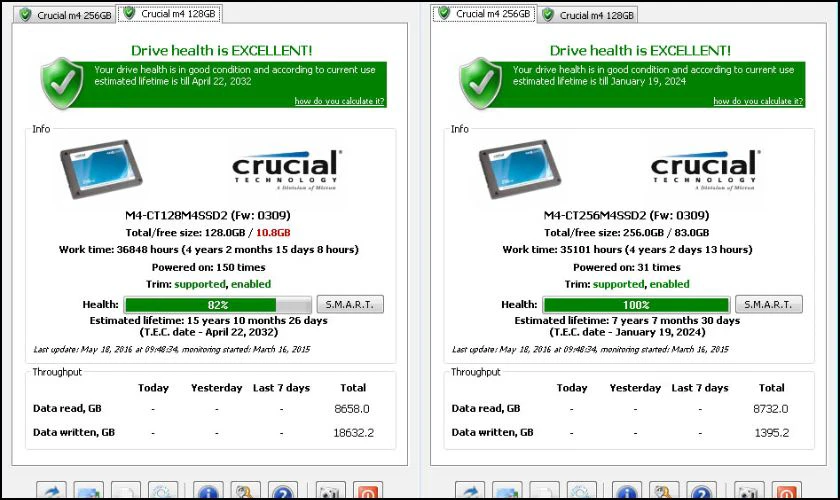The width and height of the screenshot is (840, 500).
Task: Click 'Estimated lifetime: 7 years 7 months 30 days'
Action: click(x=627, y=320)
